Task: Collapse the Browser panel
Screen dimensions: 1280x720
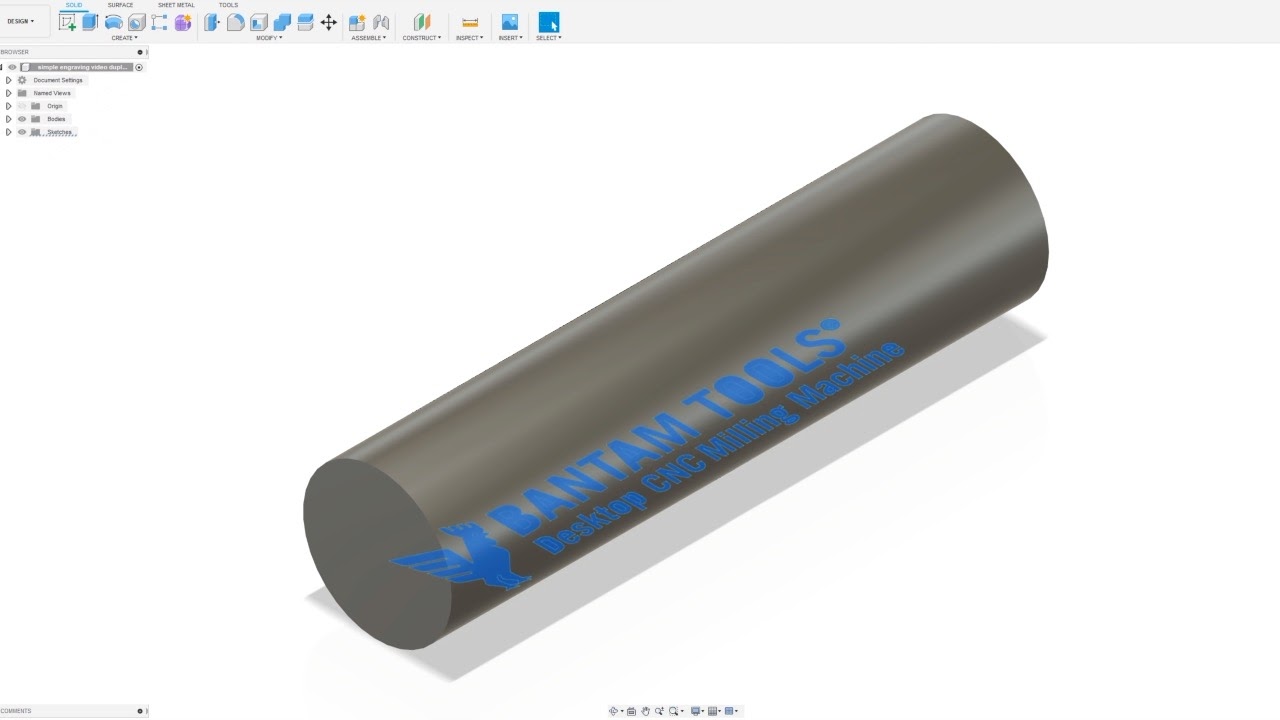Action: [x=140, y=52]
